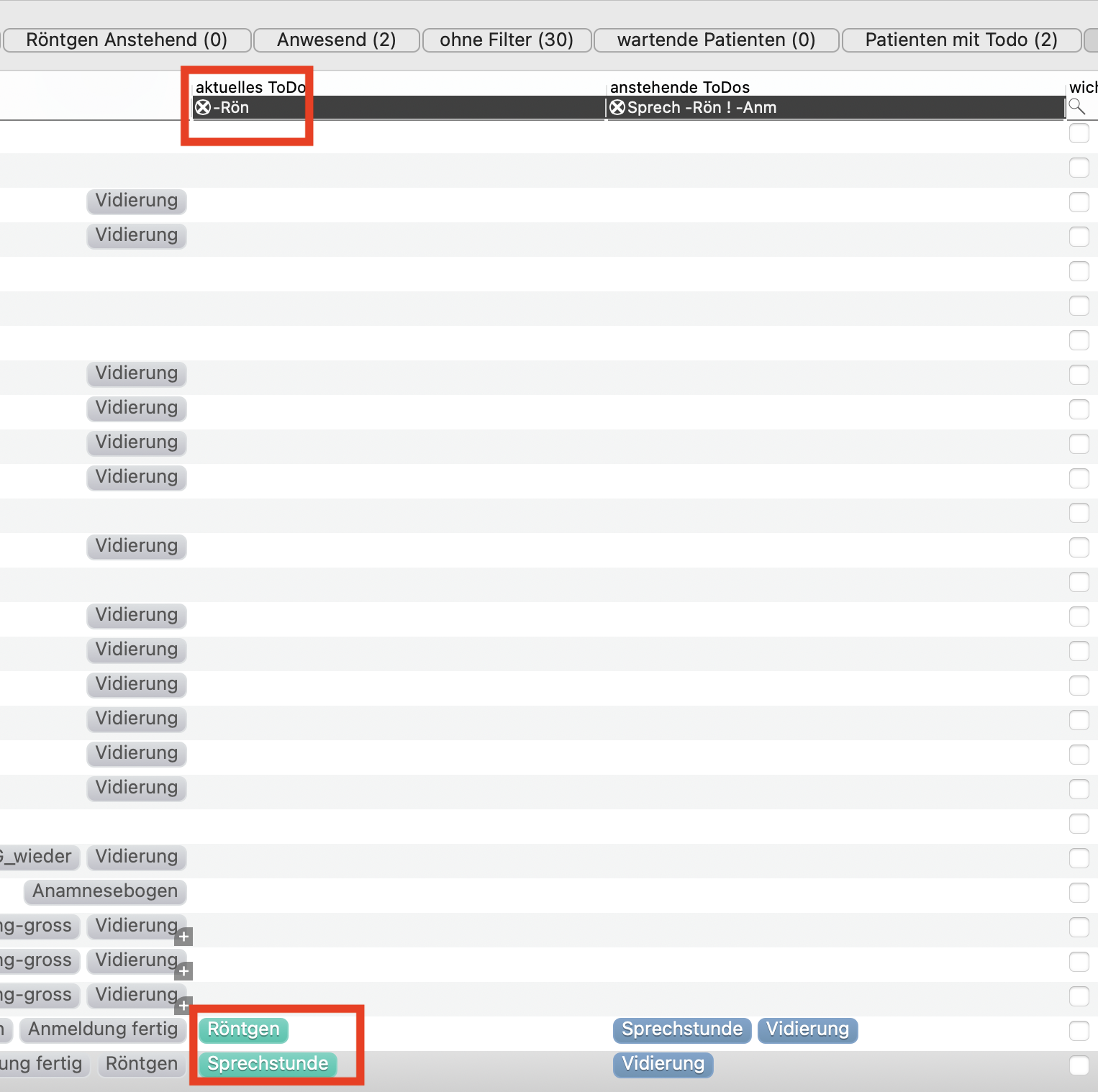The image size is (1098, 1092).
Task: Select the wartende Patienten (0) tab
Action: (717, 40)
